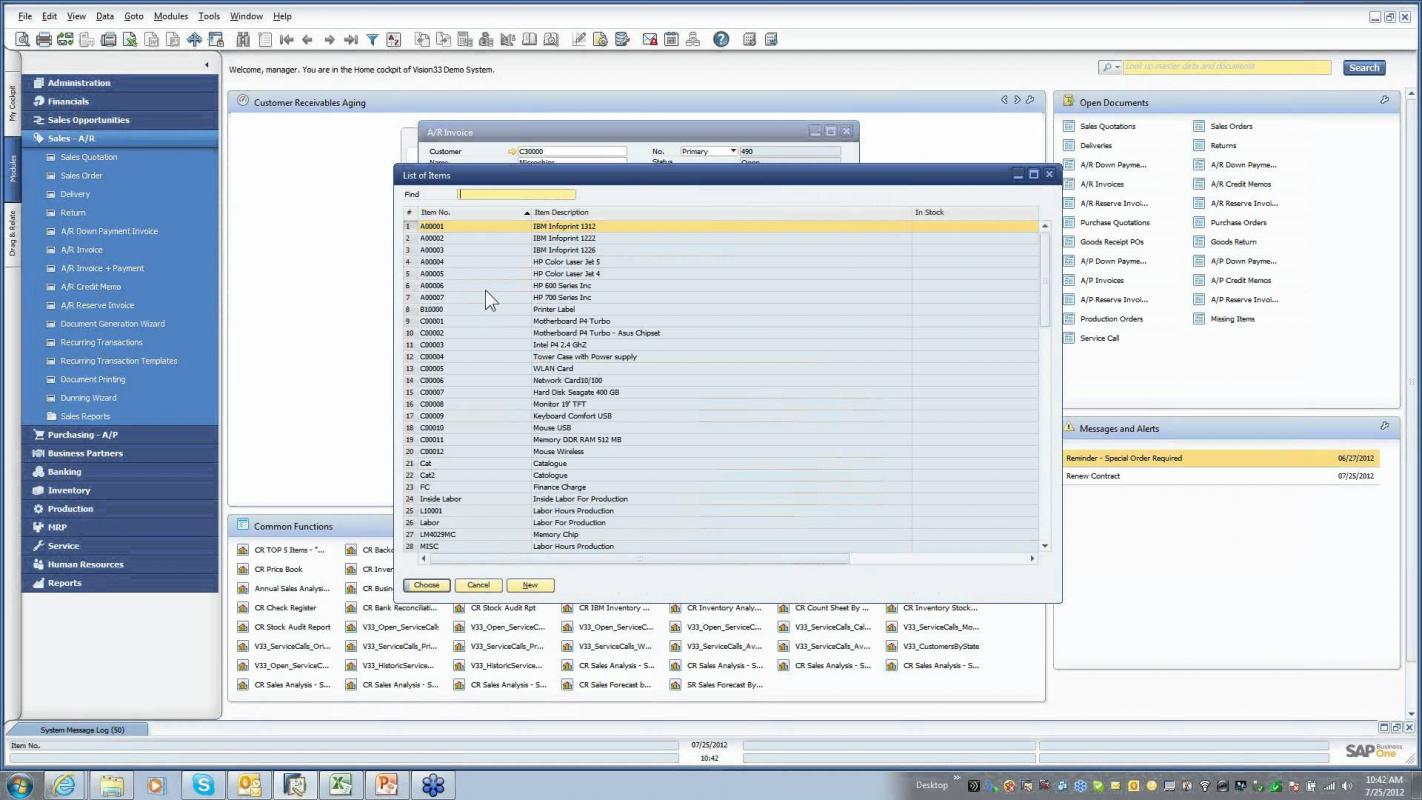This screenshot has height=800, width=1422.
Task: Open the Primary series dropdown
Action: pyautogui.click(x=733, y=151)
